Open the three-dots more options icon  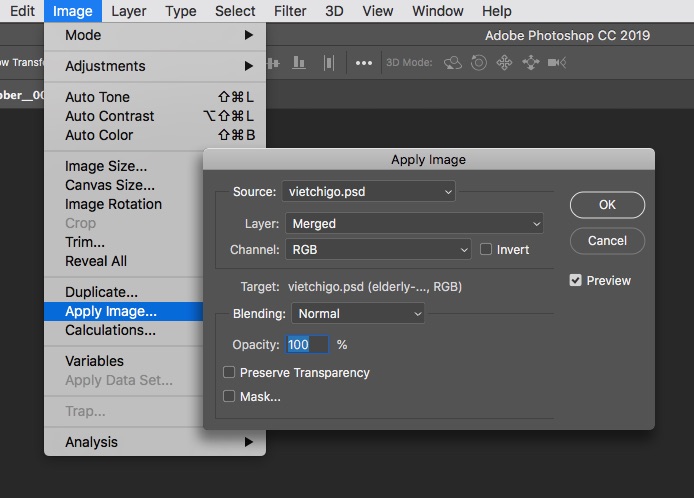364,62
